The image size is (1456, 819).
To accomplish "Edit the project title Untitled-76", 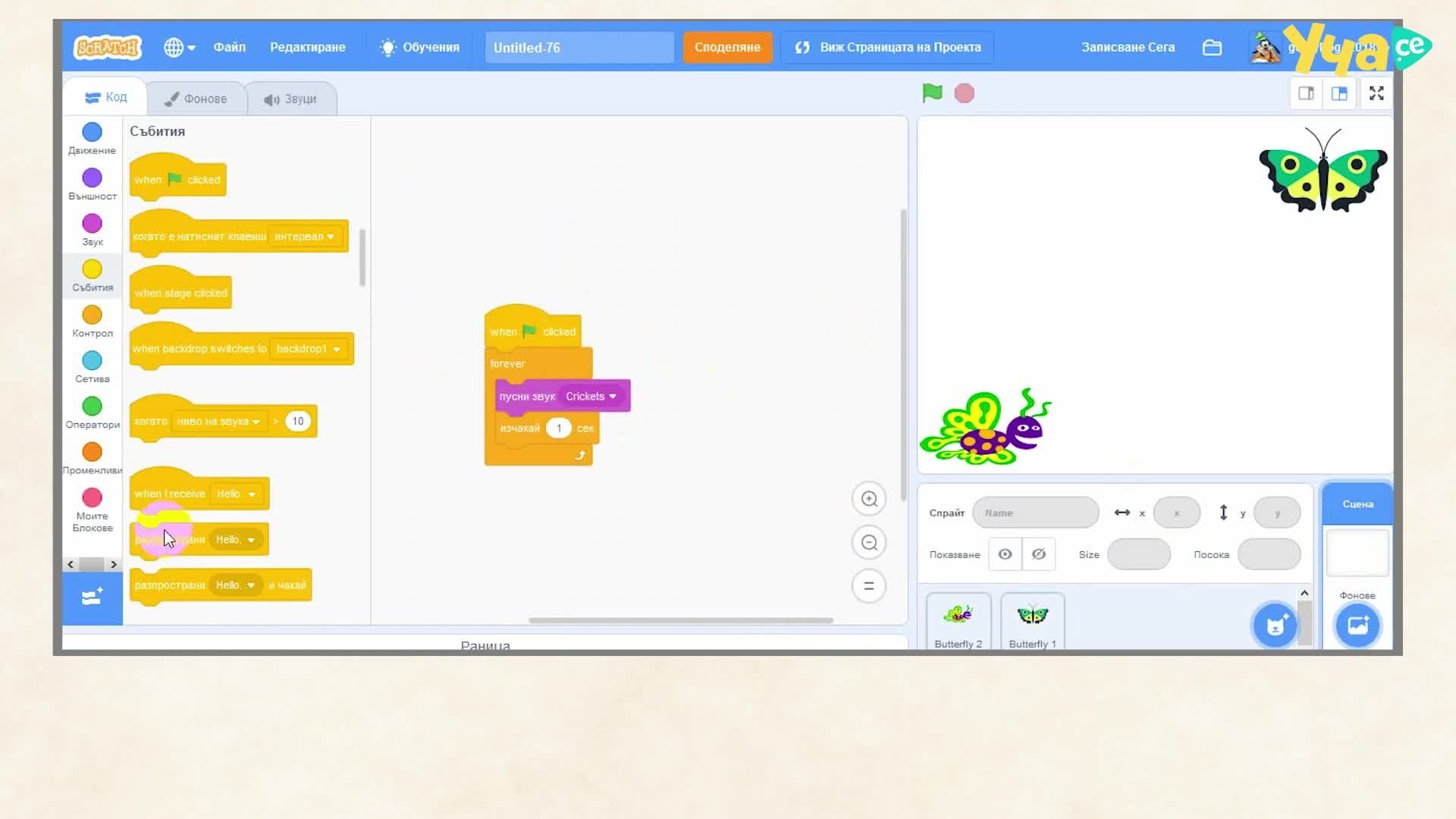I will (579, 48).
